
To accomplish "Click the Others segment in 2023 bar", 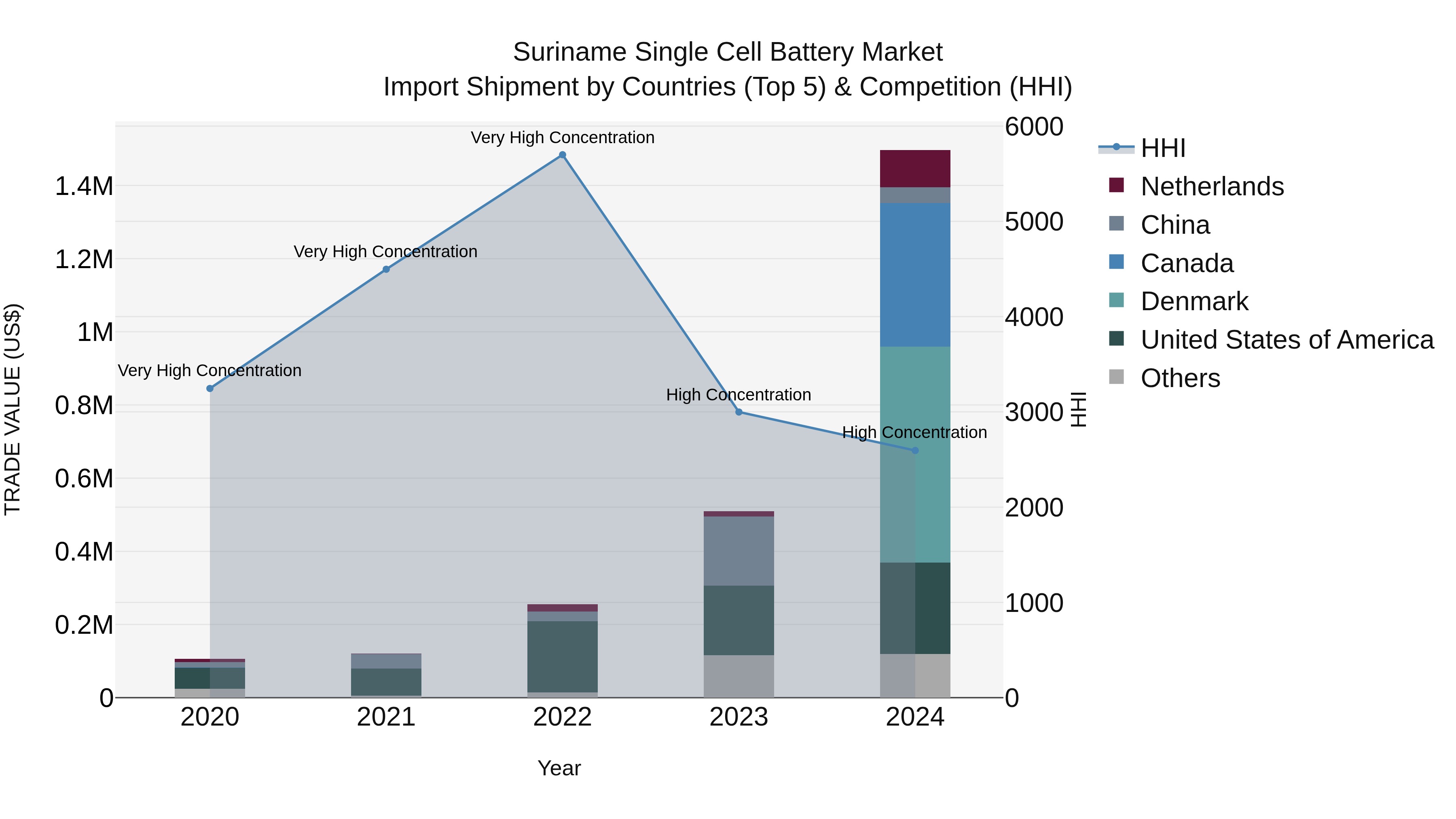I will [739, 677].
